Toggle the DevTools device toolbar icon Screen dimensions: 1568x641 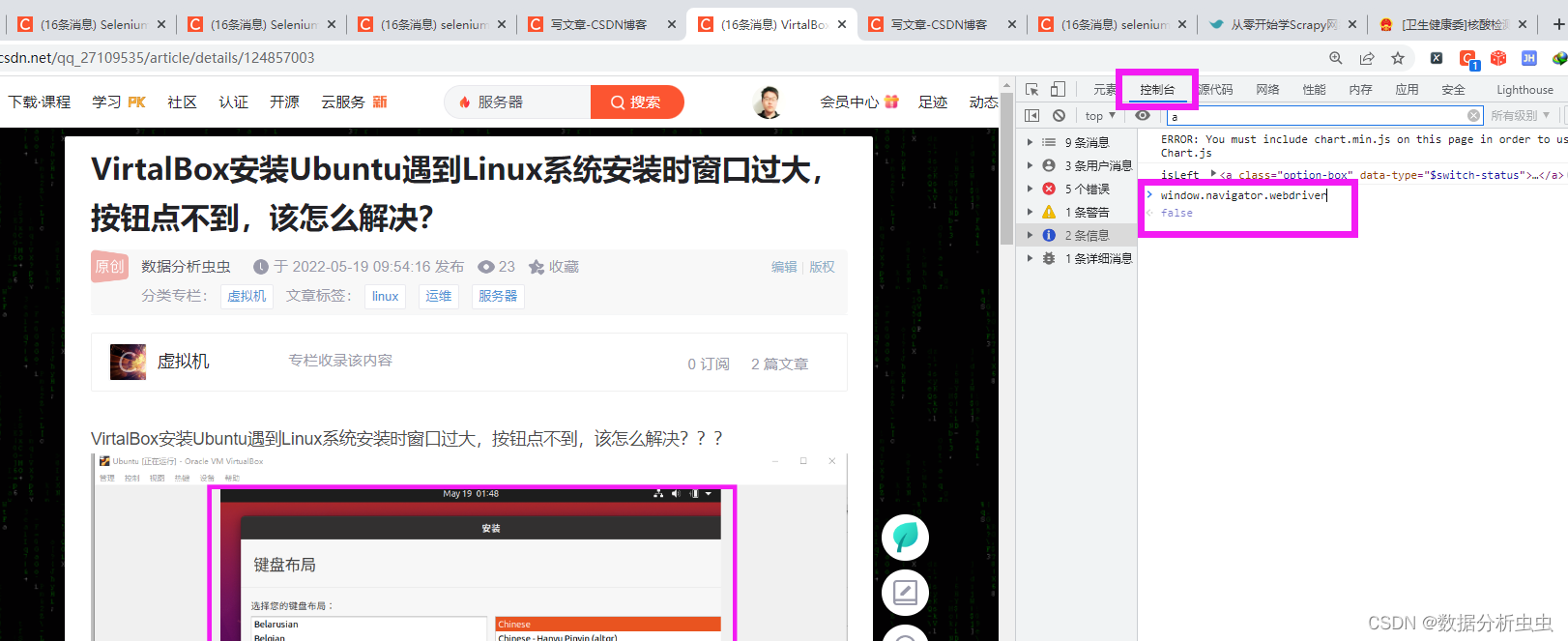click(x=1058, y=90)
